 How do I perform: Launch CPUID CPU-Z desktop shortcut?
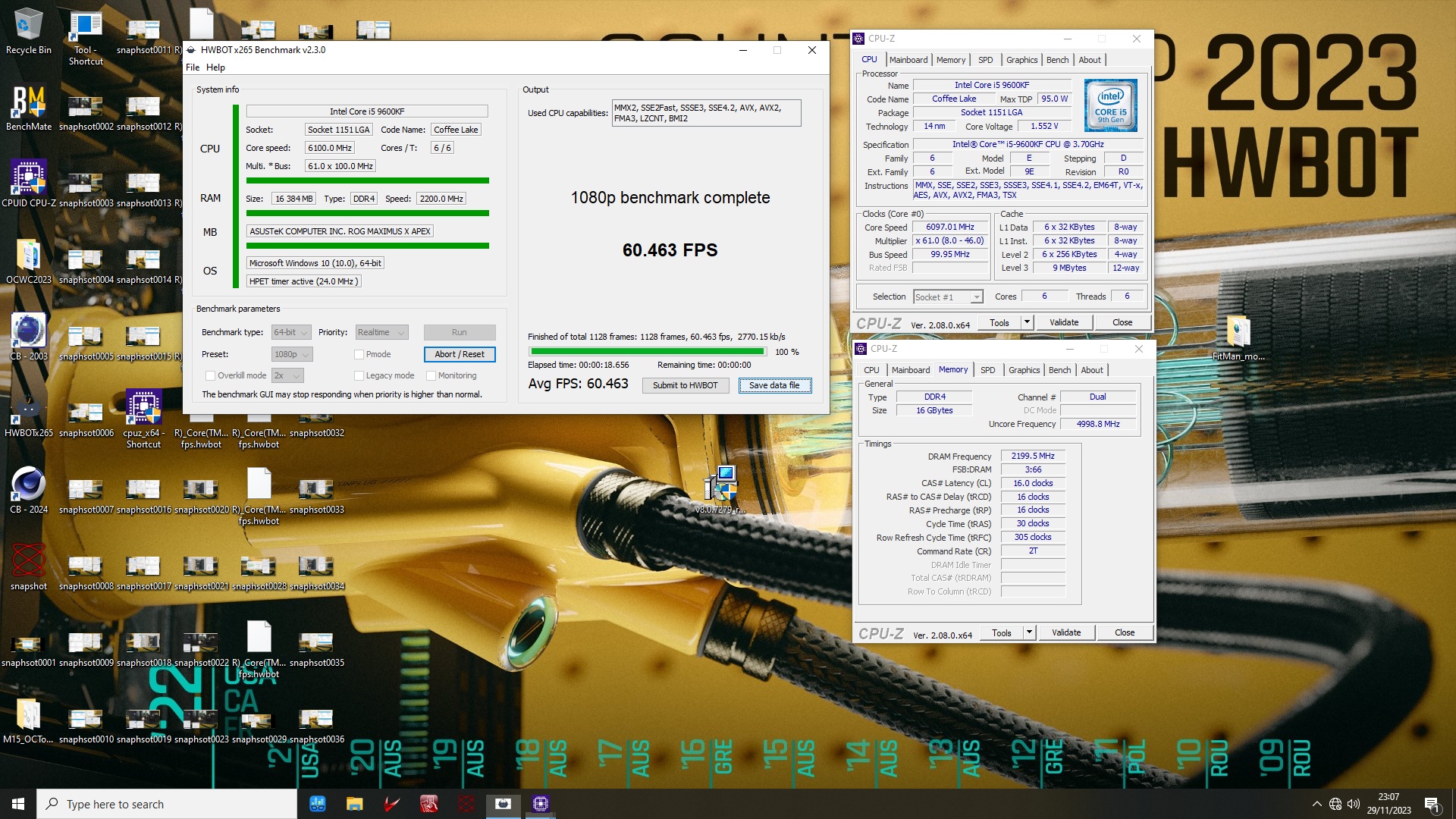point(29,184)
